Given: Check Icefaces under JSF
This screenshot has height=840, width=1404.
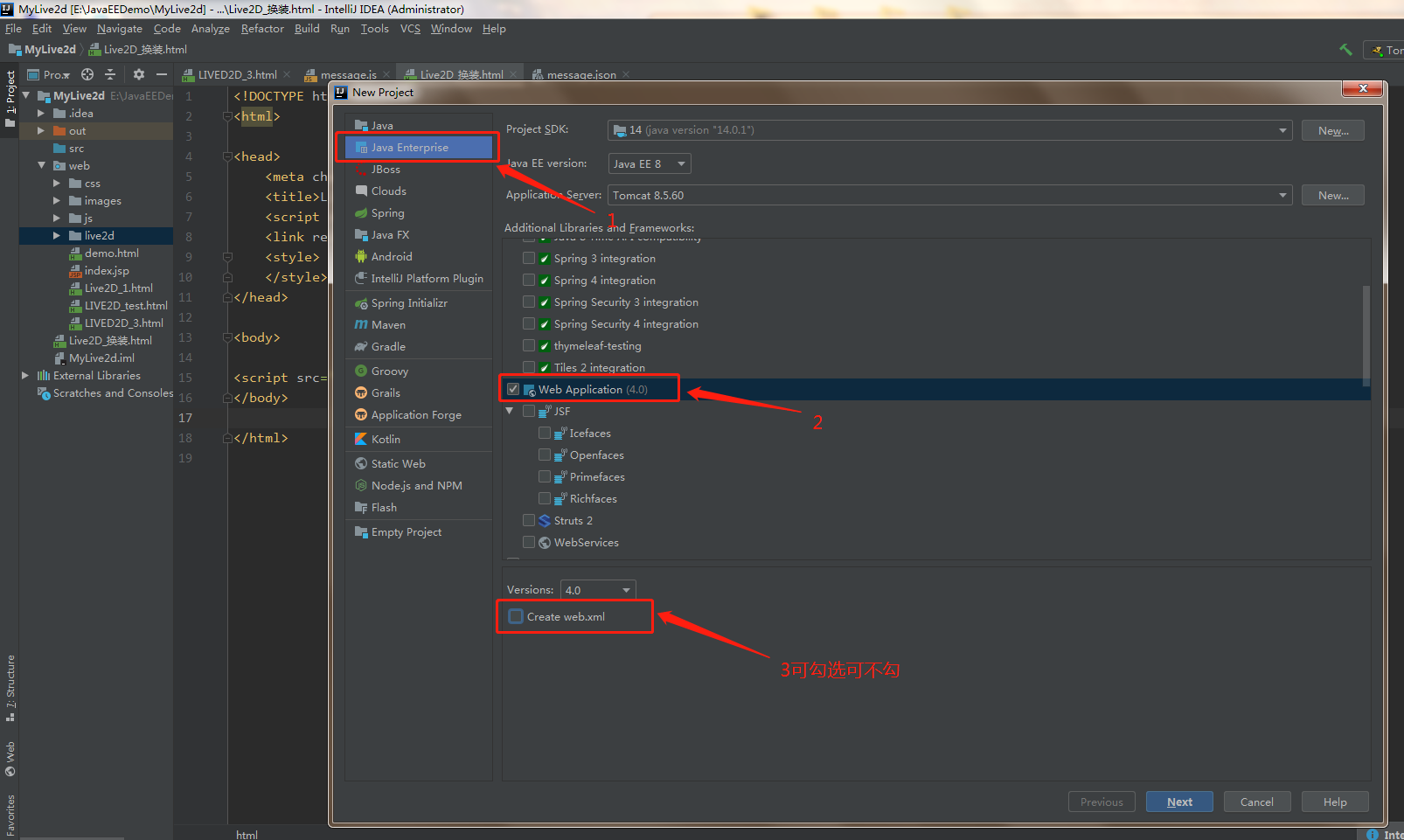Looking at the screenshot, I should pos(546,434).
